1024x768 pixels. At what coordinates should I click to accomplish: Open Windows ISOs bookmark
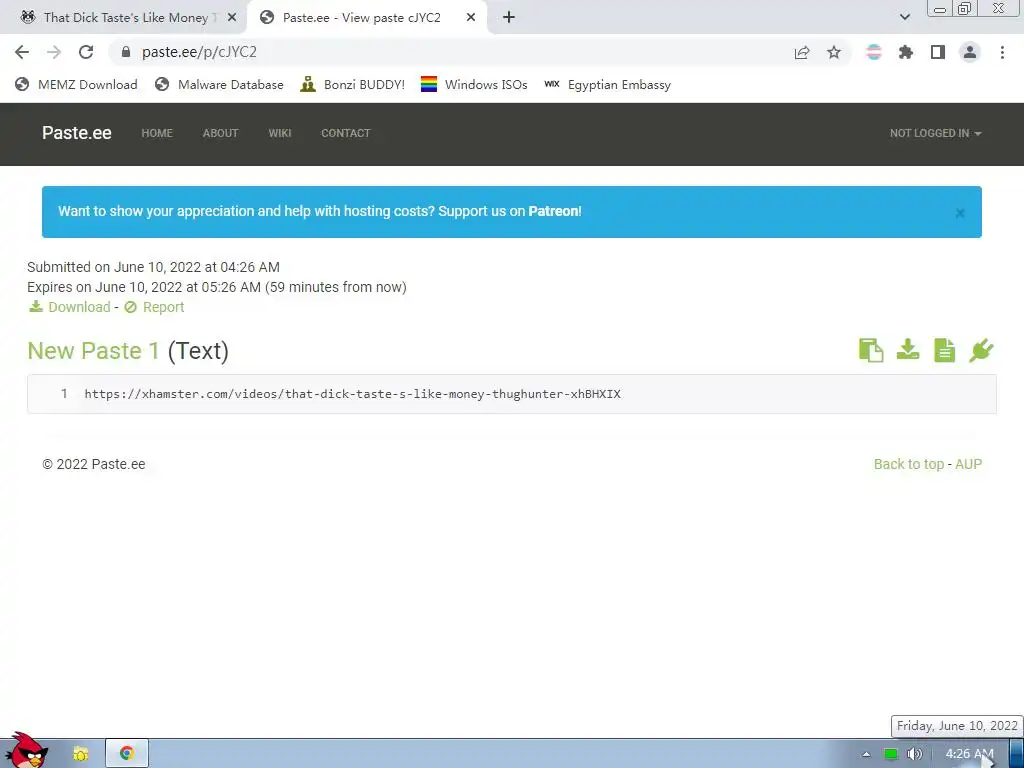coord(474,84)
